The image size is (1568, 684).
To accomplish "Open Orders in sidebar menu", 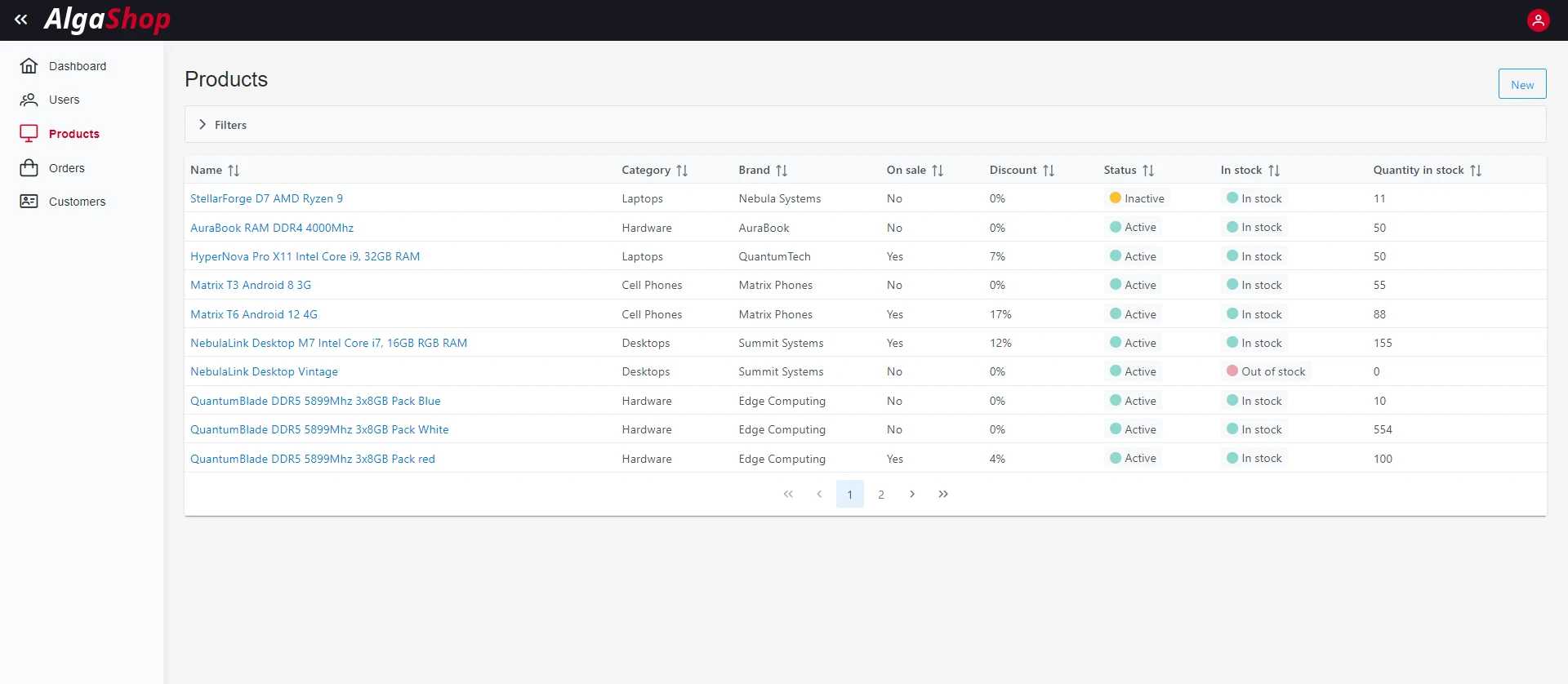I will tap(66, 168).
